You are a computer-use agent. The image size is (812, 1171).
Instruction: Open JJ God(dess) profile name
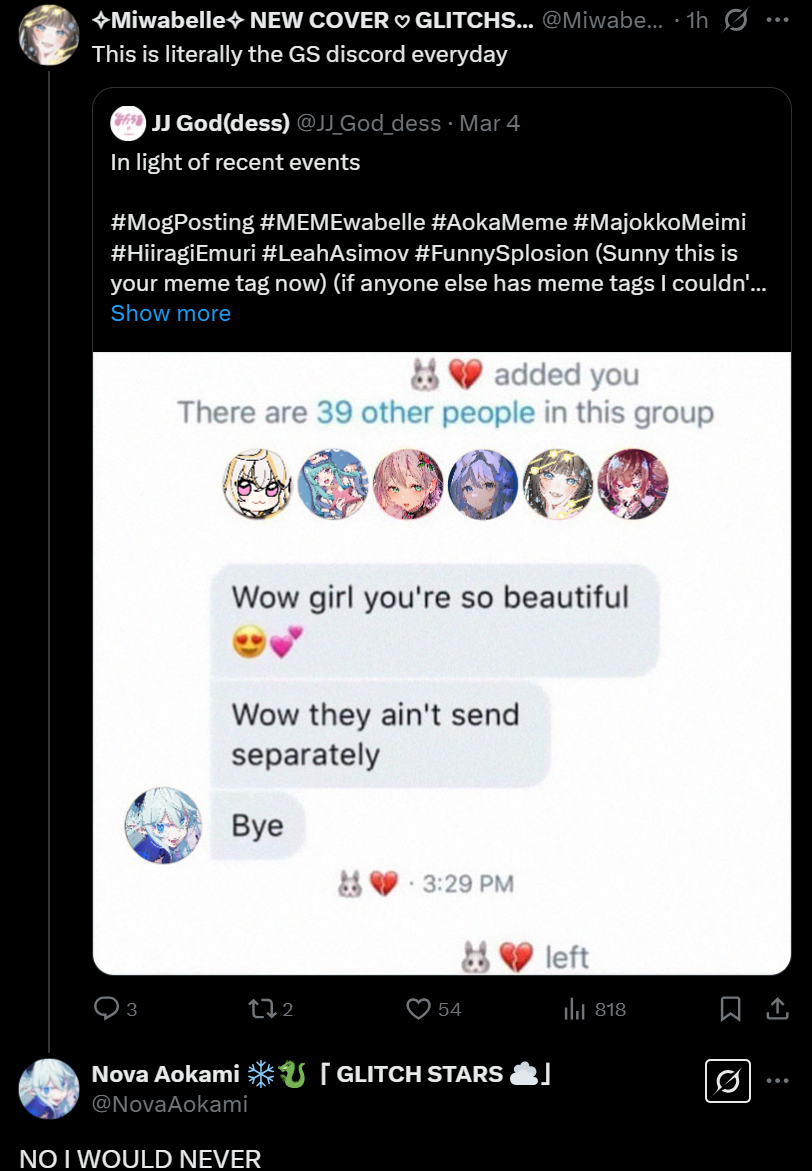[x=220, y=123]
